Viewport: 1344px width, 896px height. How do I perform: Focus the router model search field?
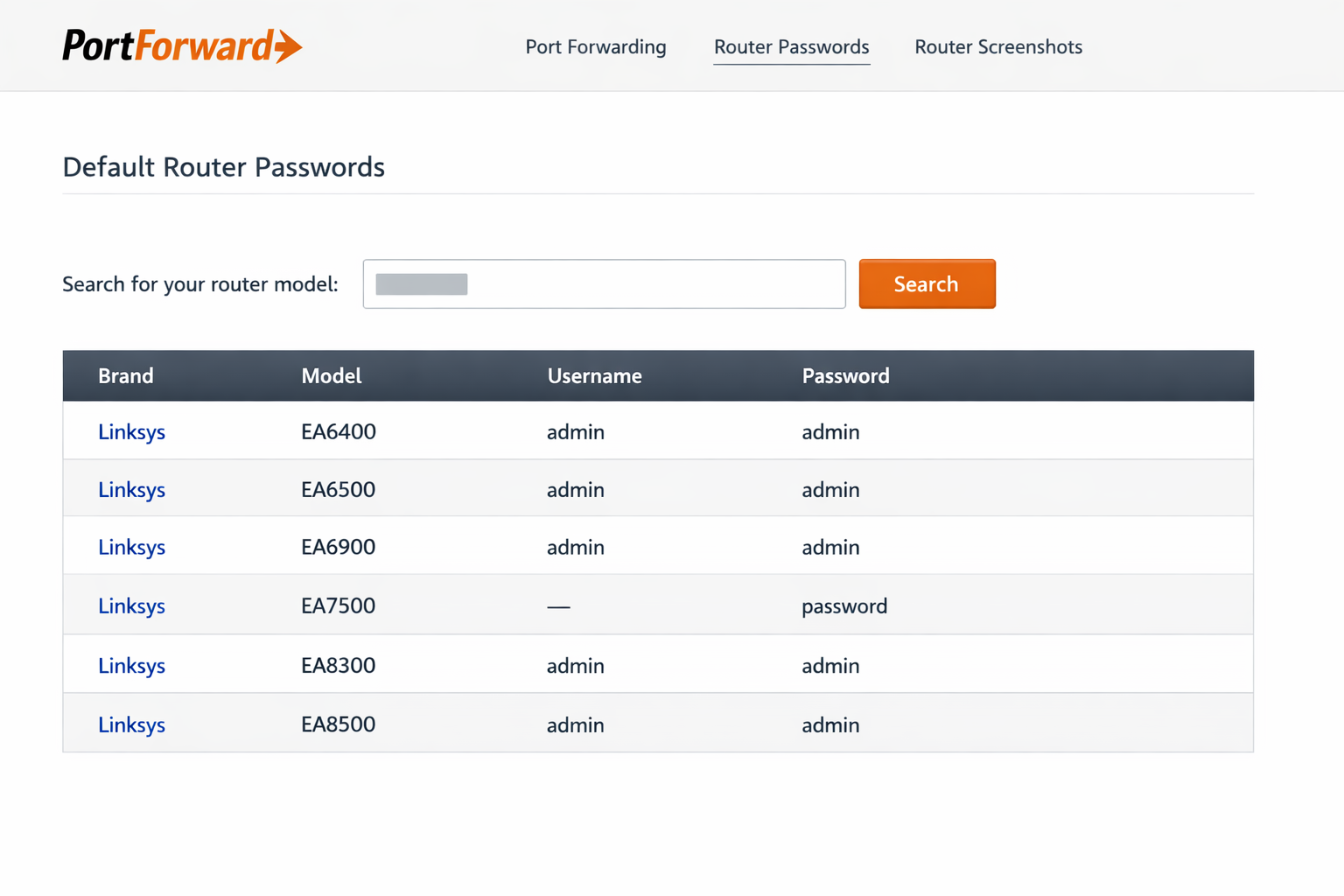(x=605, y=283)
